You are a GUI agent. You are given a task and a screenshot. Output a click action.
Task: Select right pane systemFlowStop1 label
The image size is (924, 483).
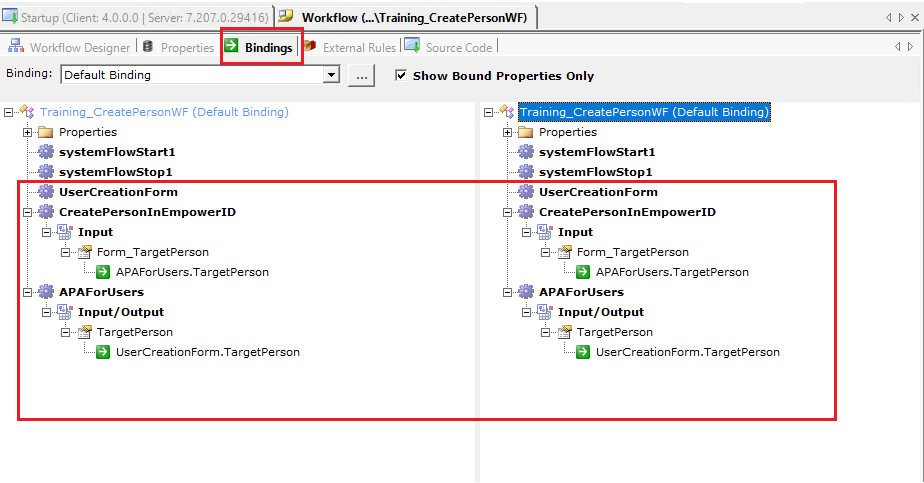coord(596,172)
